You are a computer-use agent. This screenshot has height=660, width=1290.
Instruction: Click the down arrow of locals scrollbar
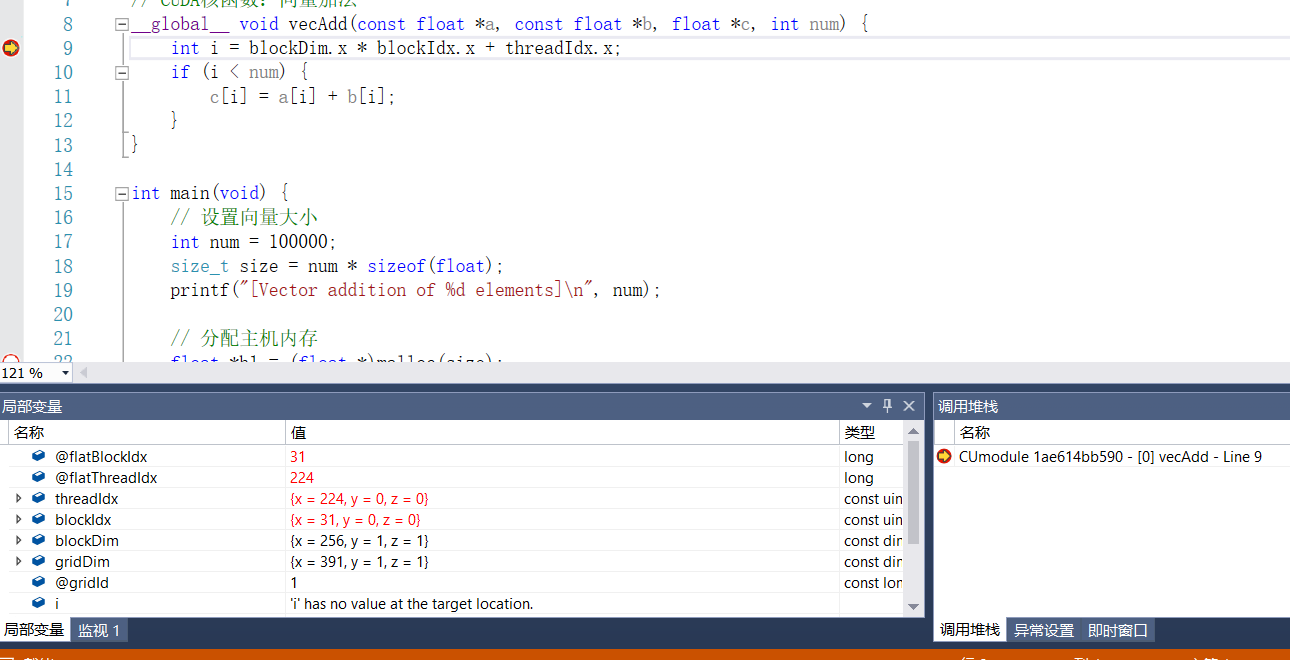click(913, 607)
